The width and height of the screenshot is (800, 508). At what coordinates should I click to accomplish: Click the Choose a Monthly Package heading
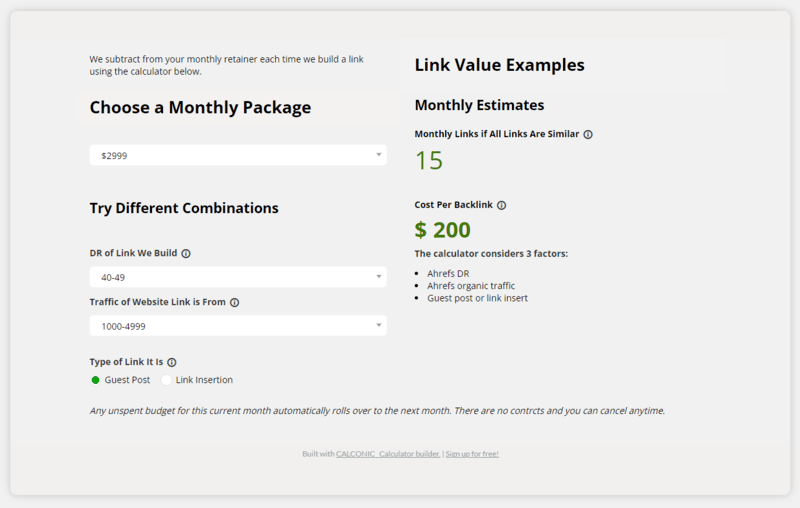click(x=200, y=108)
